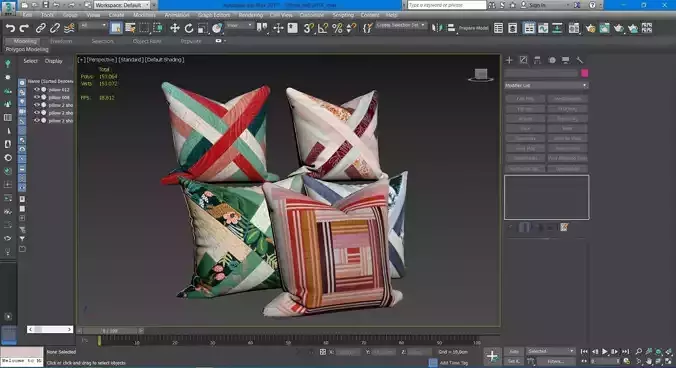Image resolution: width=676 pixels, height=368 pixels.
Task: Open the Create tab plus icon
Action: (x=509, y=60)
